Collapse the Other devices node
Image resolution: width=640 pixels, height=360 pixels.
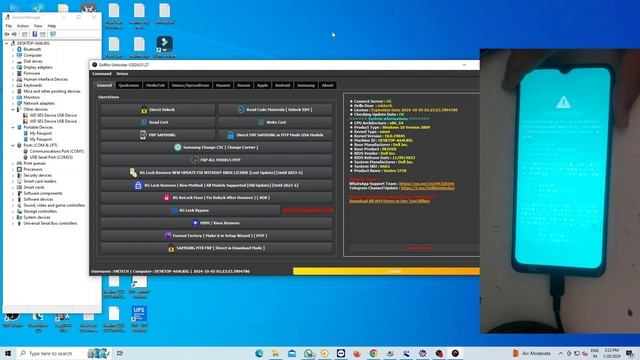(x=13, y=109)
